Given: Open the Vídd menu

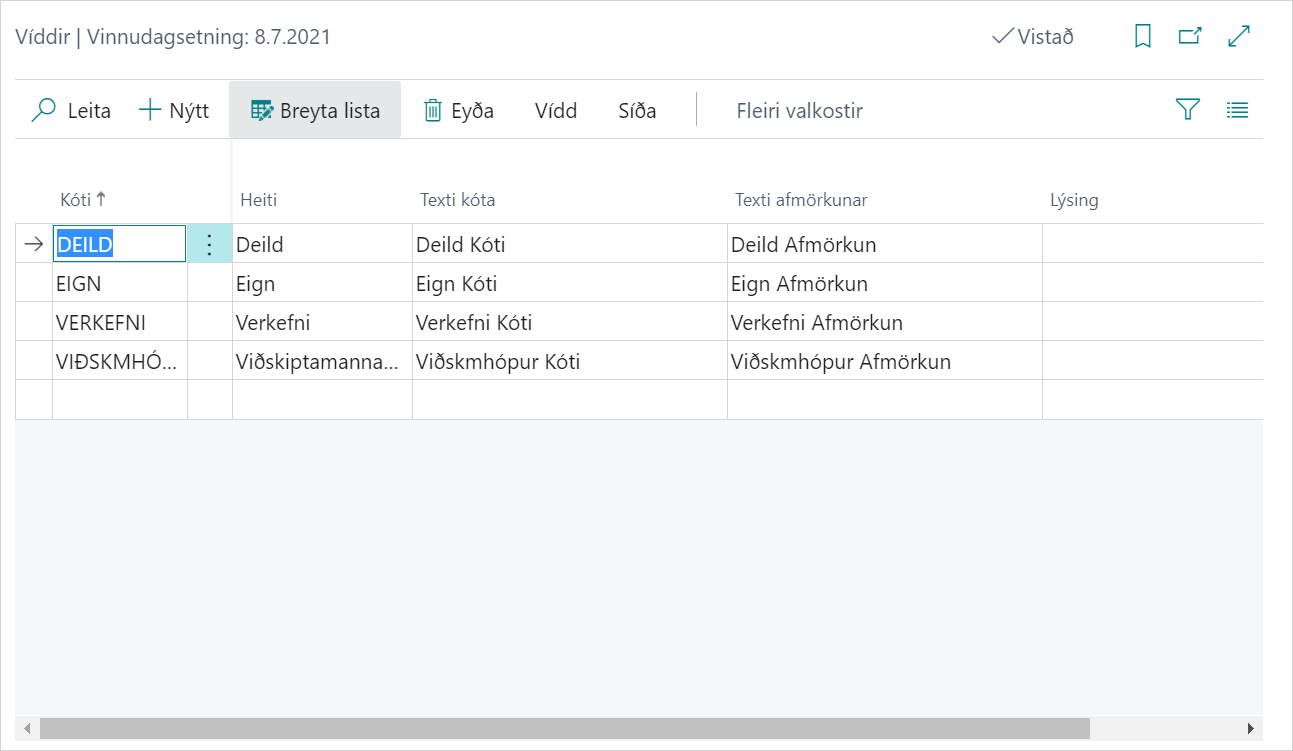Looking at the screenshot, I should coord(556,110).
